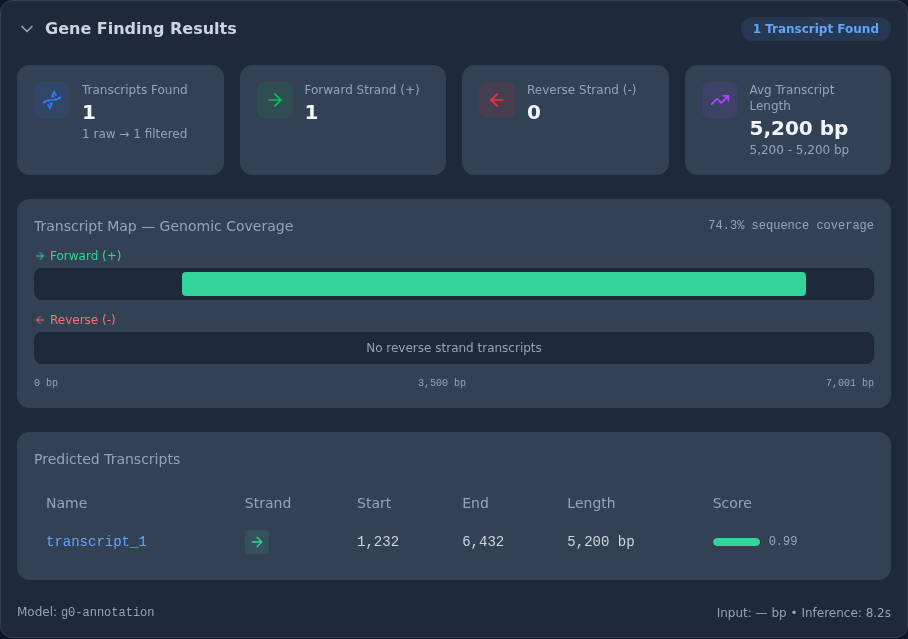This screenshot has width=908, height=639.
Task: Click the Start column header
Action: (374, 503)
